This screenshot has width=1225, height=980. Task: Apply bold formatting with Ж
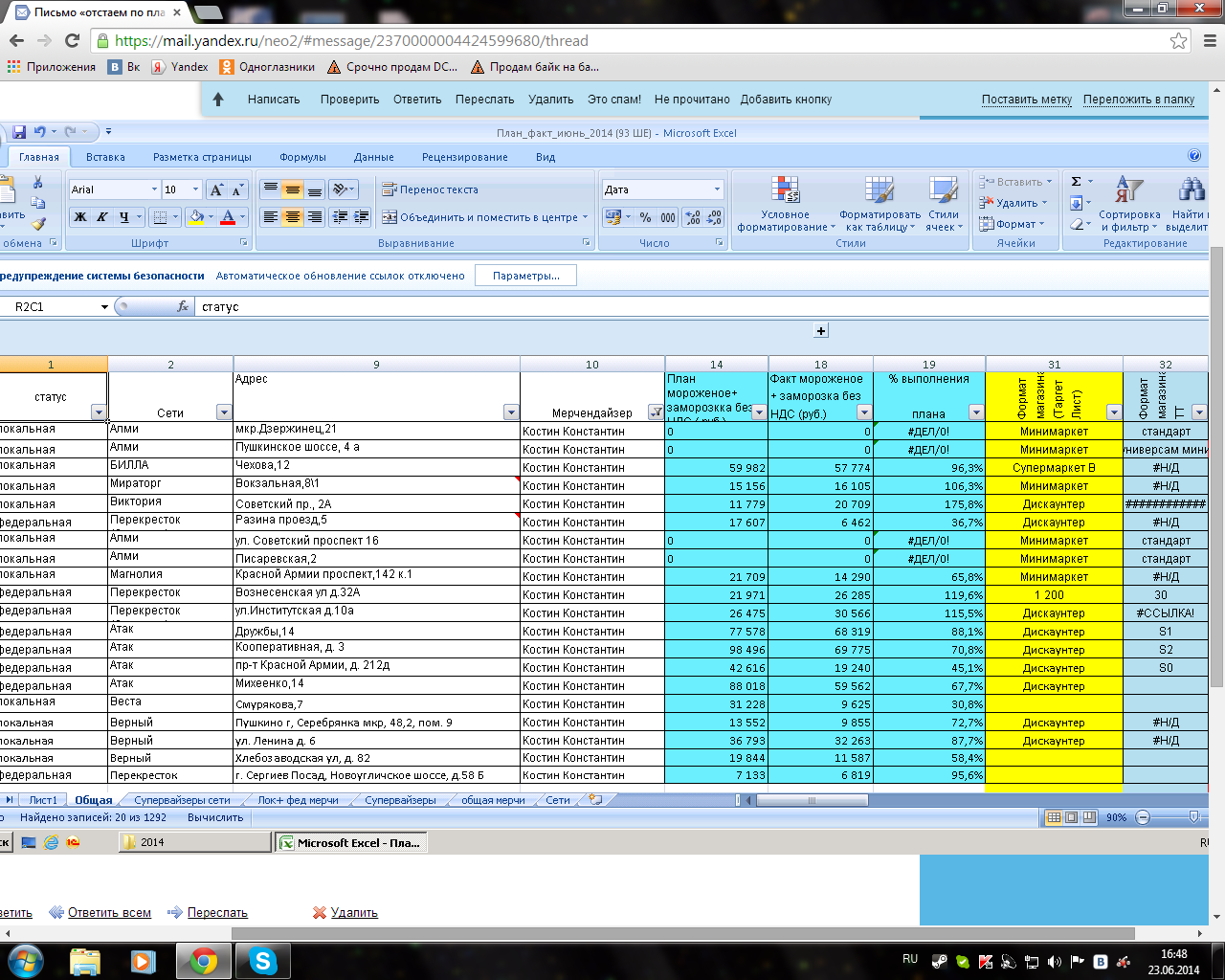click(x=80, y=217)
